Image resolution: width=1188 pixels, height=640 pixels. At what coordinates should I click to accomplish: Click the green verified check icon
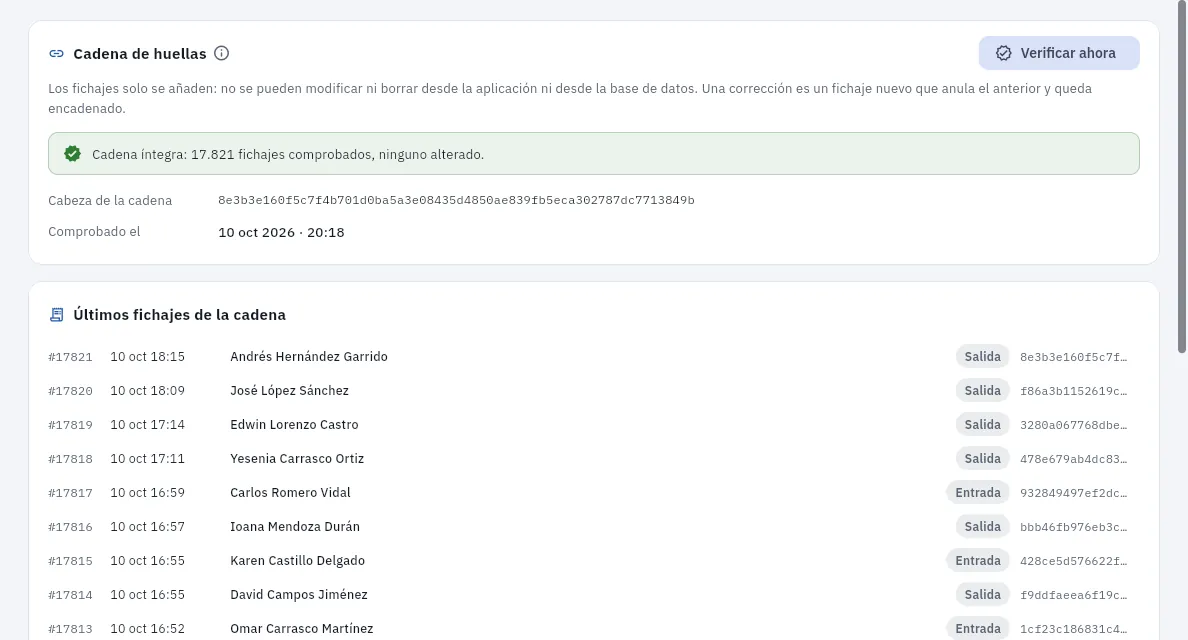coord(72,154)
